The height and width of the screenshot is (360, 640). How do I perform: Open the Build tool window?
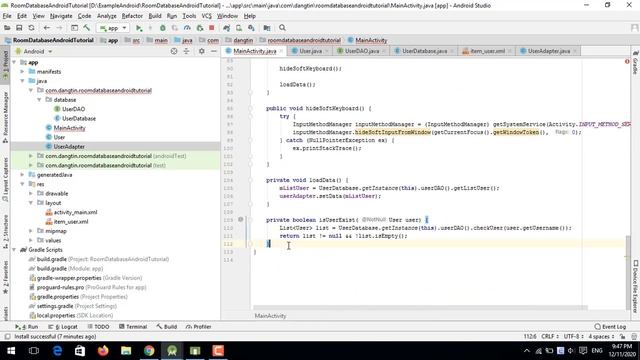[x=167, y=327]
